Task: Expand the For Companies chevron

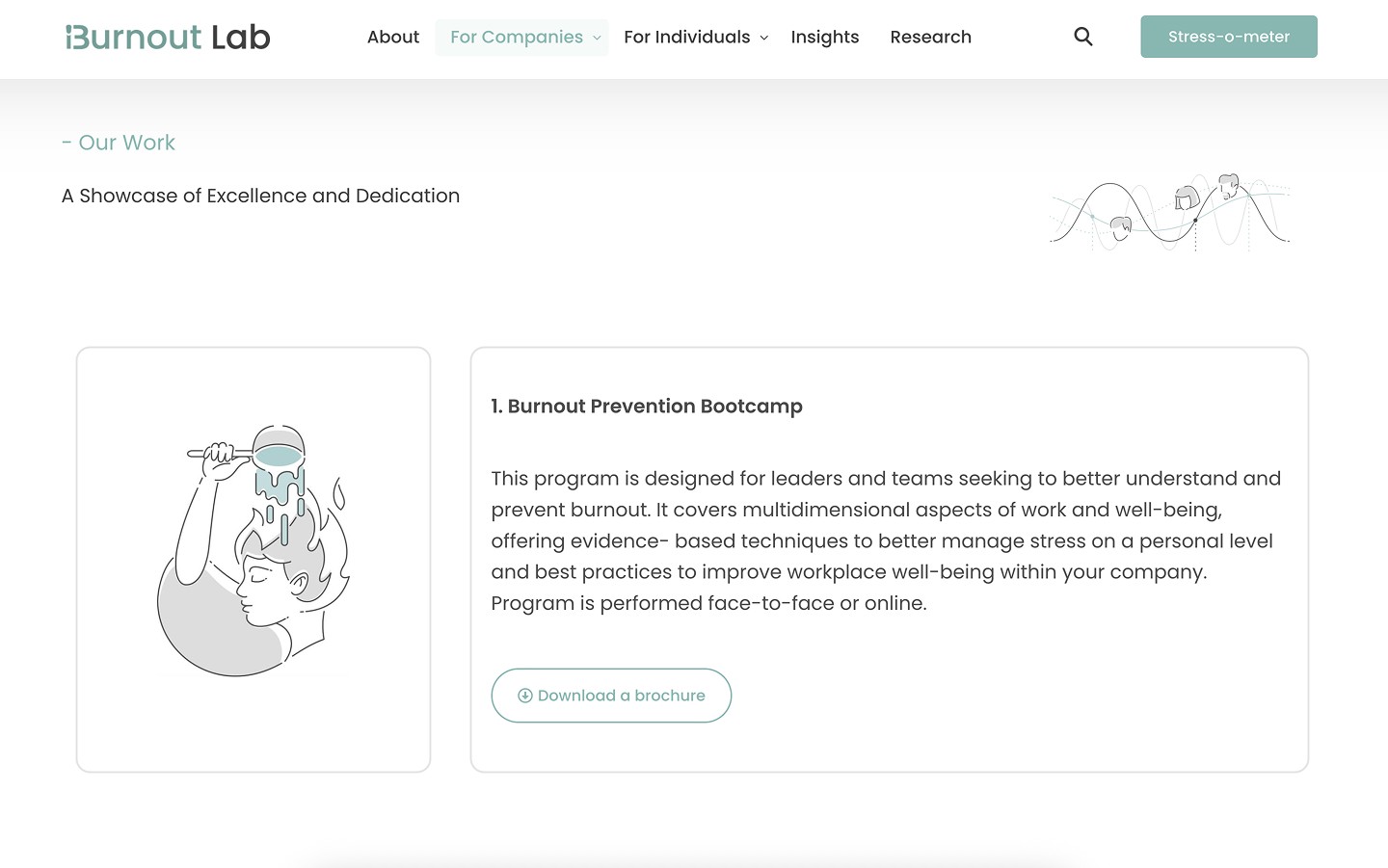Action: 597,38
